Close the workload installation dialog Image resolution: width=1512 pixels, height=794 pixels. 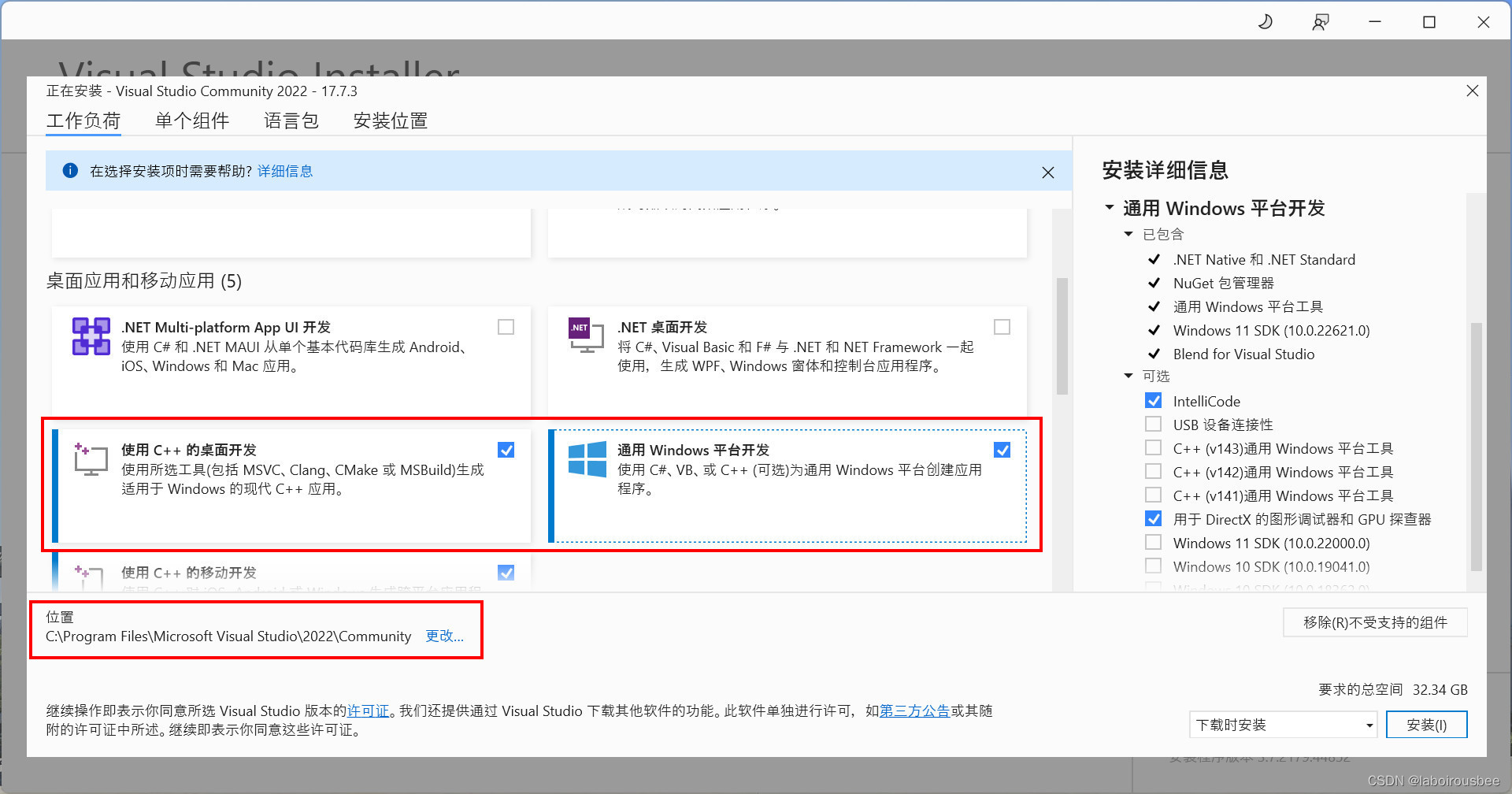(x=1472, y=91)
